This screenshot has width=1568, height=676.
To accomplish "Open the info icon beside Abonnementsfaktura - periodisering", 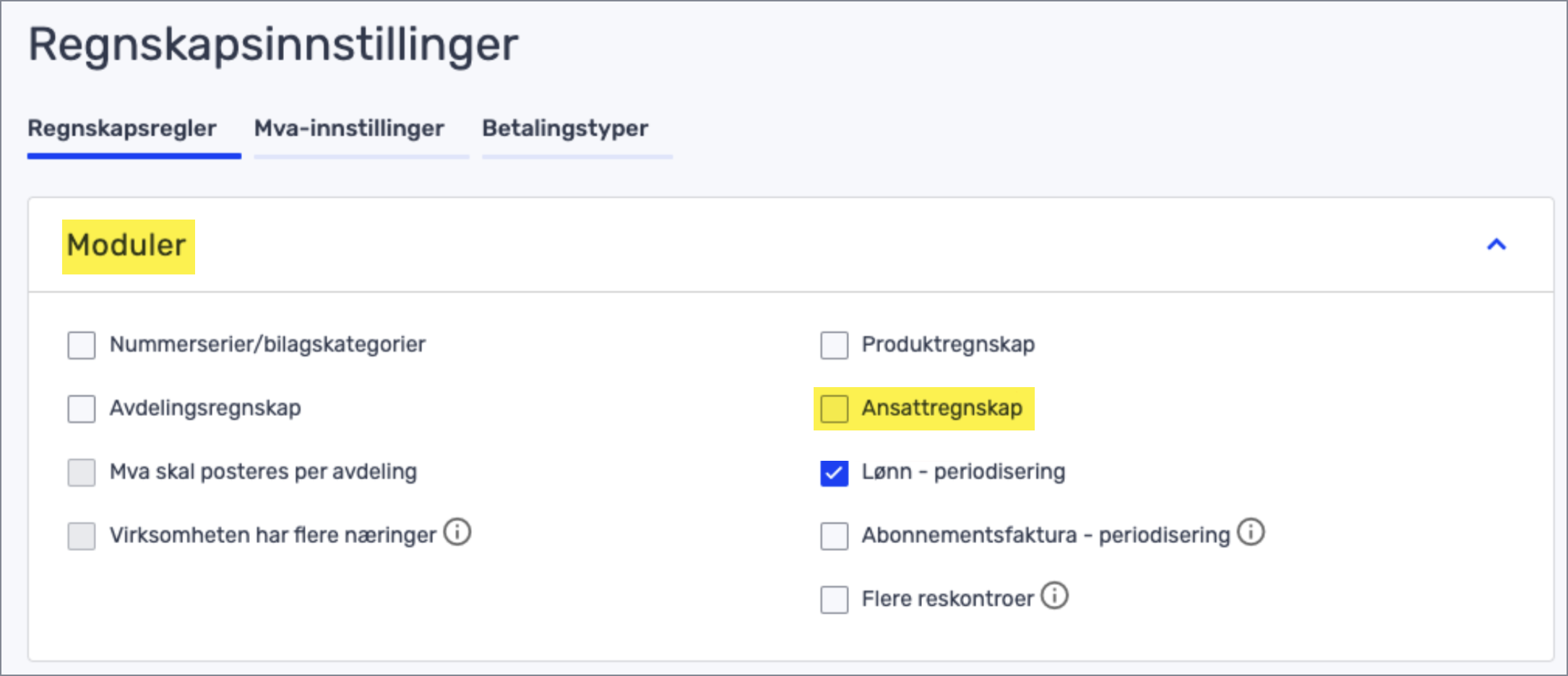I will pyautogui.click(x=1251, y=532).
